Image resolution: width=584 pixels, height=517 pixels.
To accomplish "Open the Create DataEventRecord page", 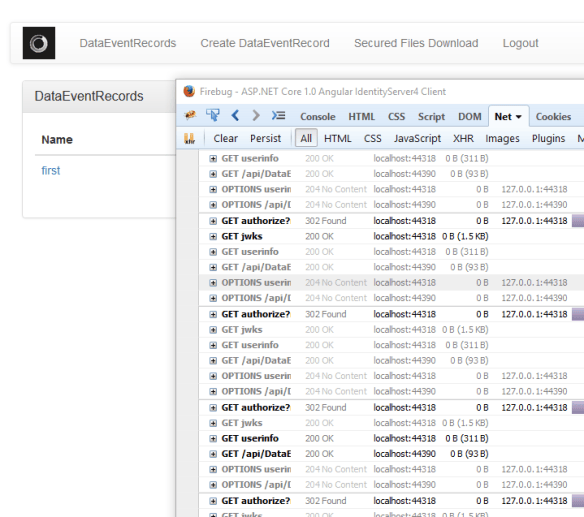I will tap(265, 43).
